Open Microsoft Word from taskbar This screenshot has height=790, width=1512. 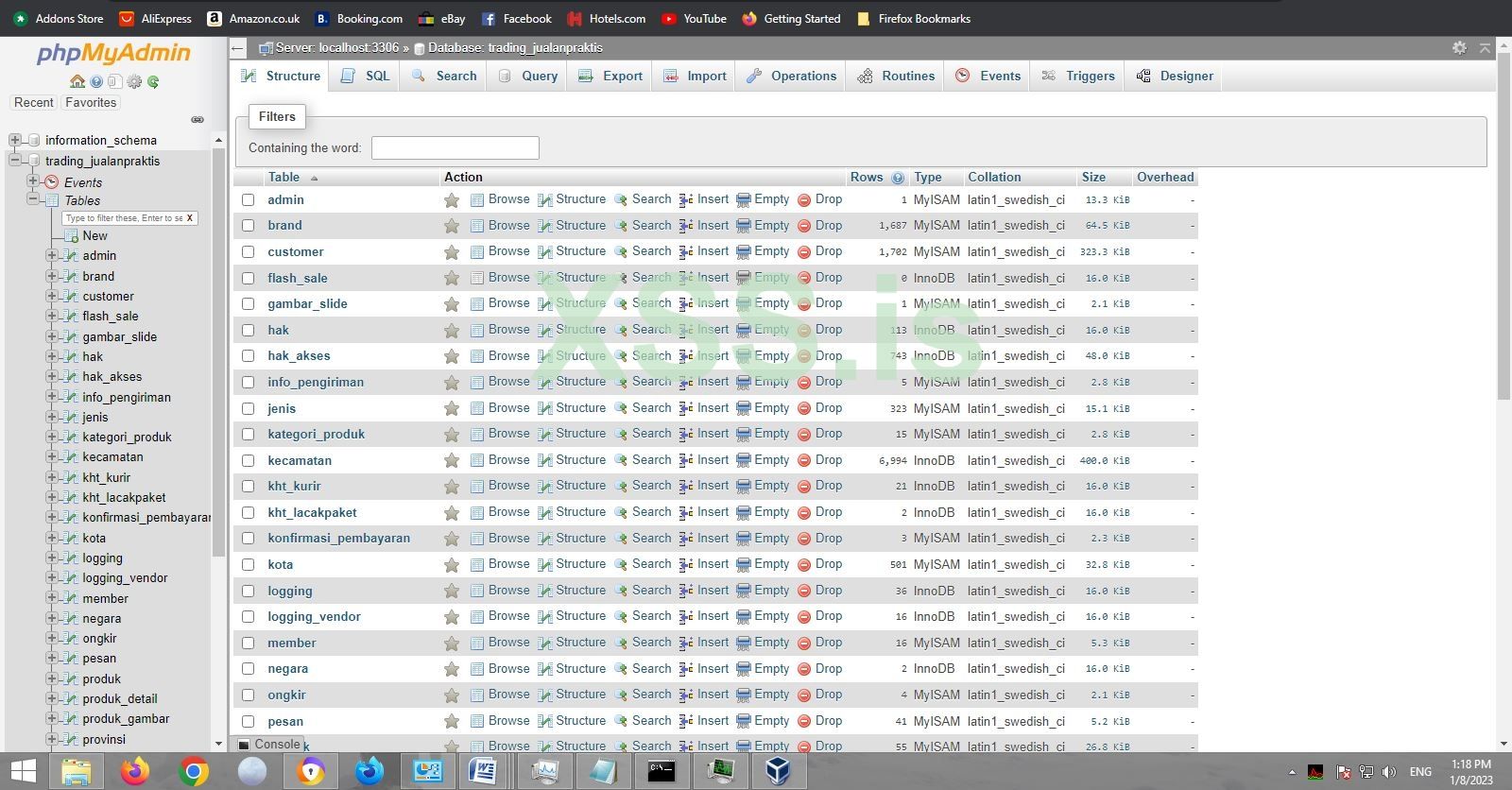pos(483,771)
